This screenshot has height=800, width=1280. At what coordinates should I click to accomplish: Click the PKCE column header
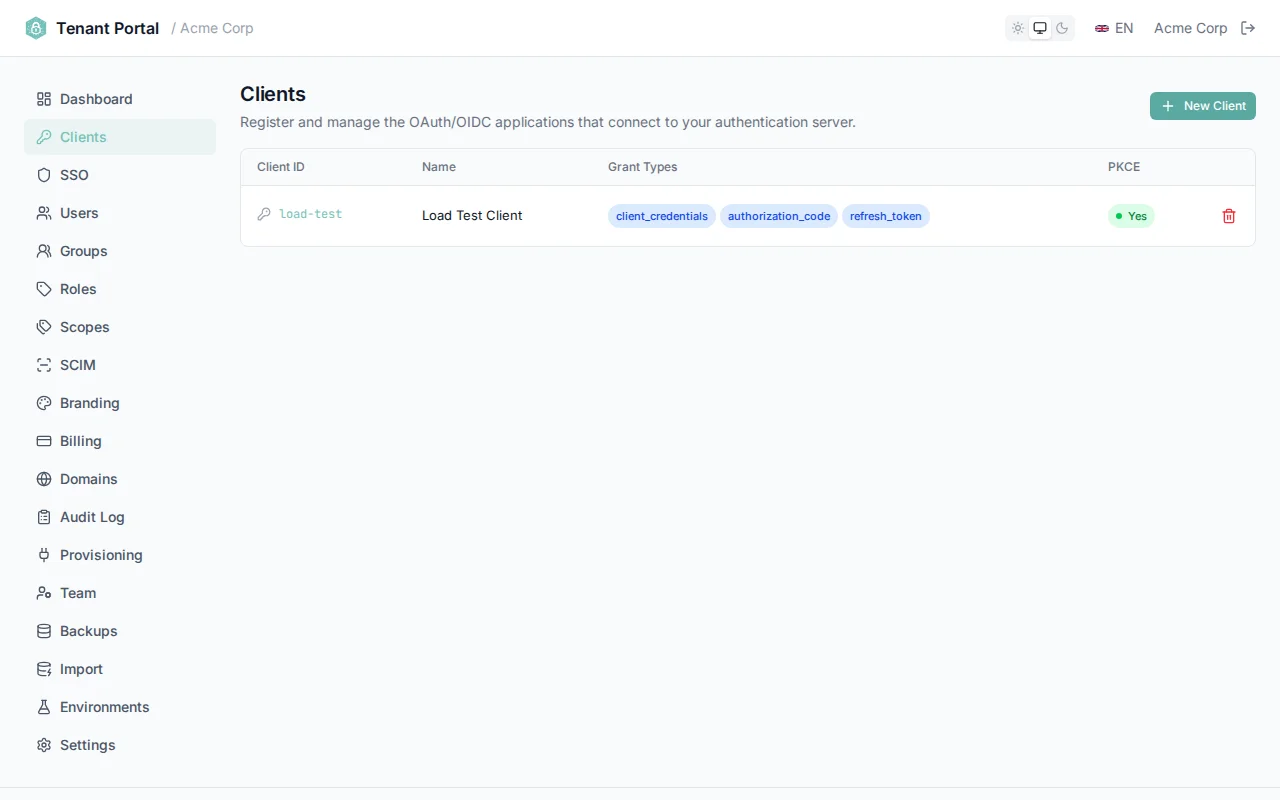tap(1124, 167)
